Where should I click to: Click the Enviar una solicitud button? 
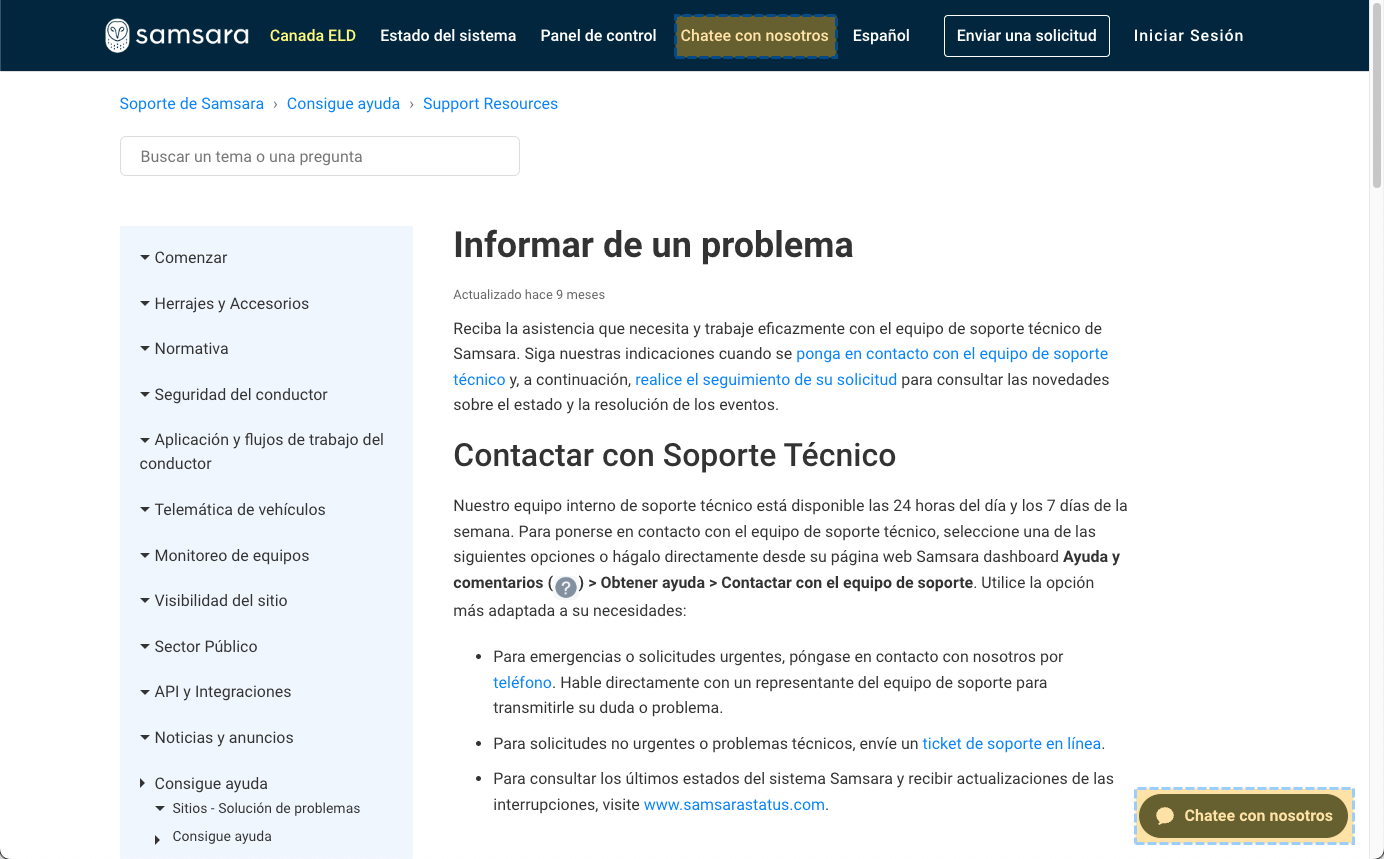pos(1027,35)
